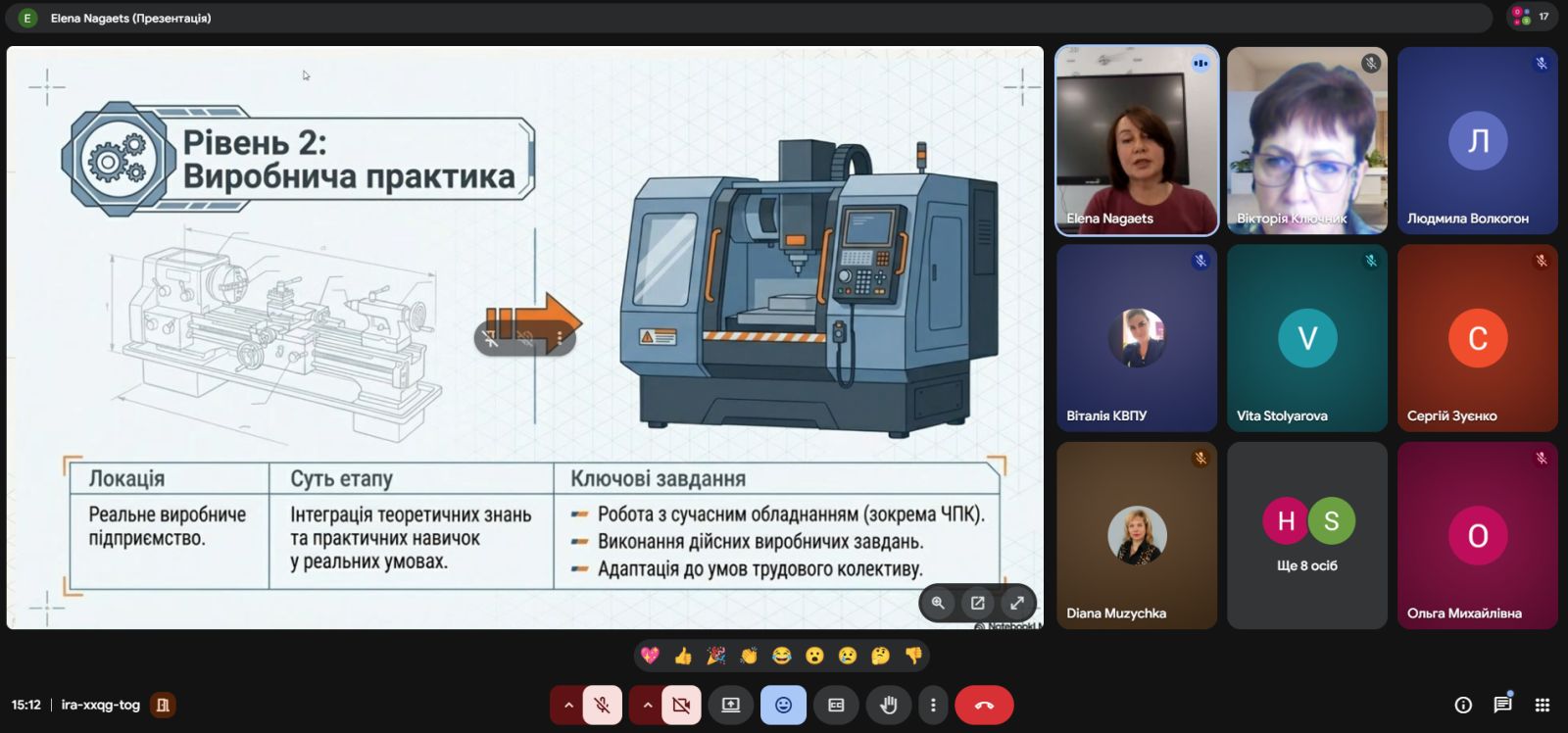
Task: Unmute your microphone
Action: (603, 705)
